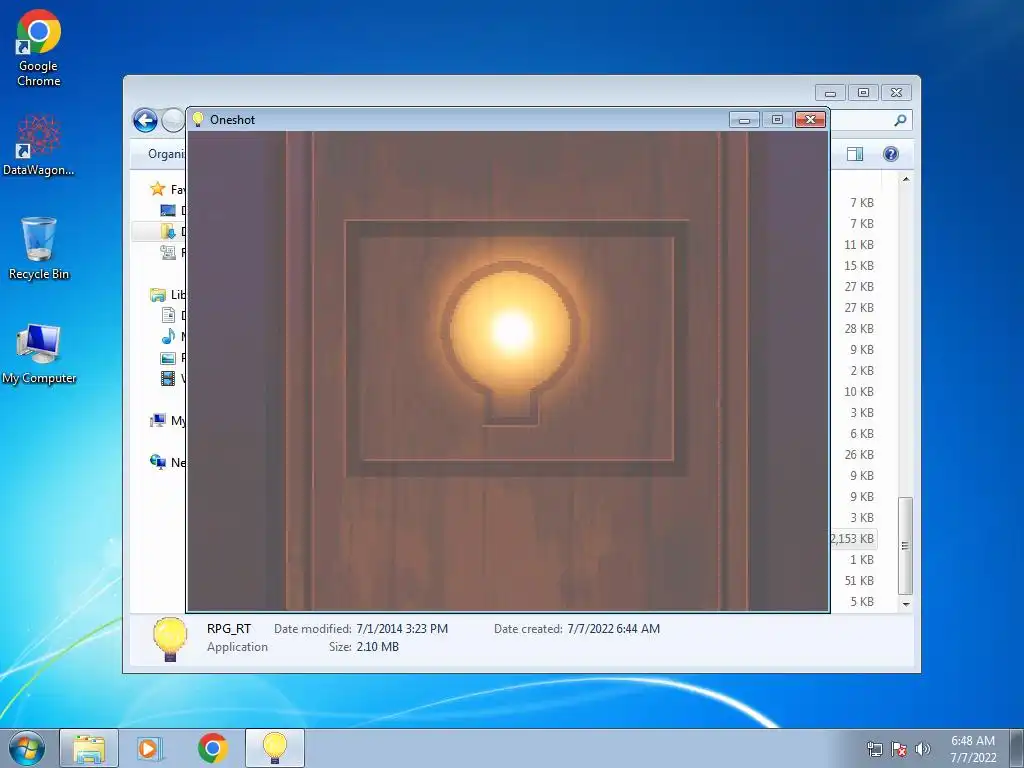Open the Recycle Bin icon

tap(39, 248)
